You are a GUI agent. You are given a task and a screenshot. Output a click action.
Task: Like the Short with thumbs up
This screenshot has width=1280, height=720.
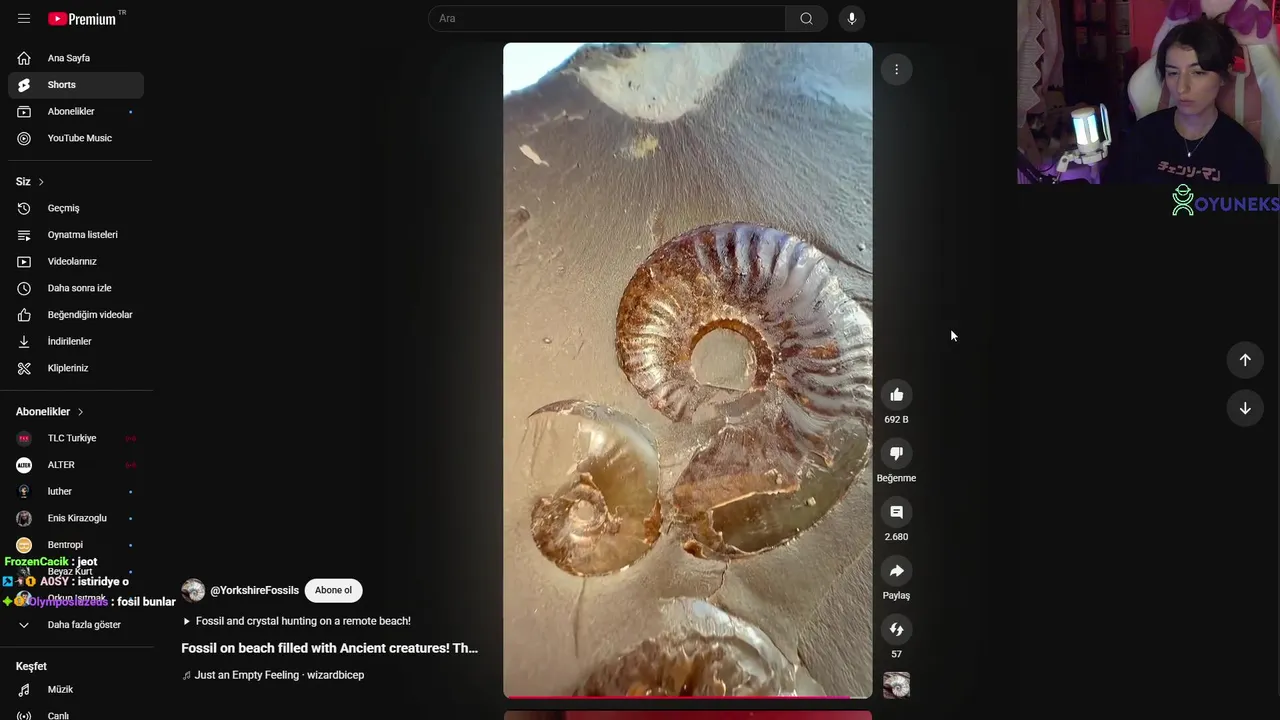pyautogui.click(x=897, y=395)
